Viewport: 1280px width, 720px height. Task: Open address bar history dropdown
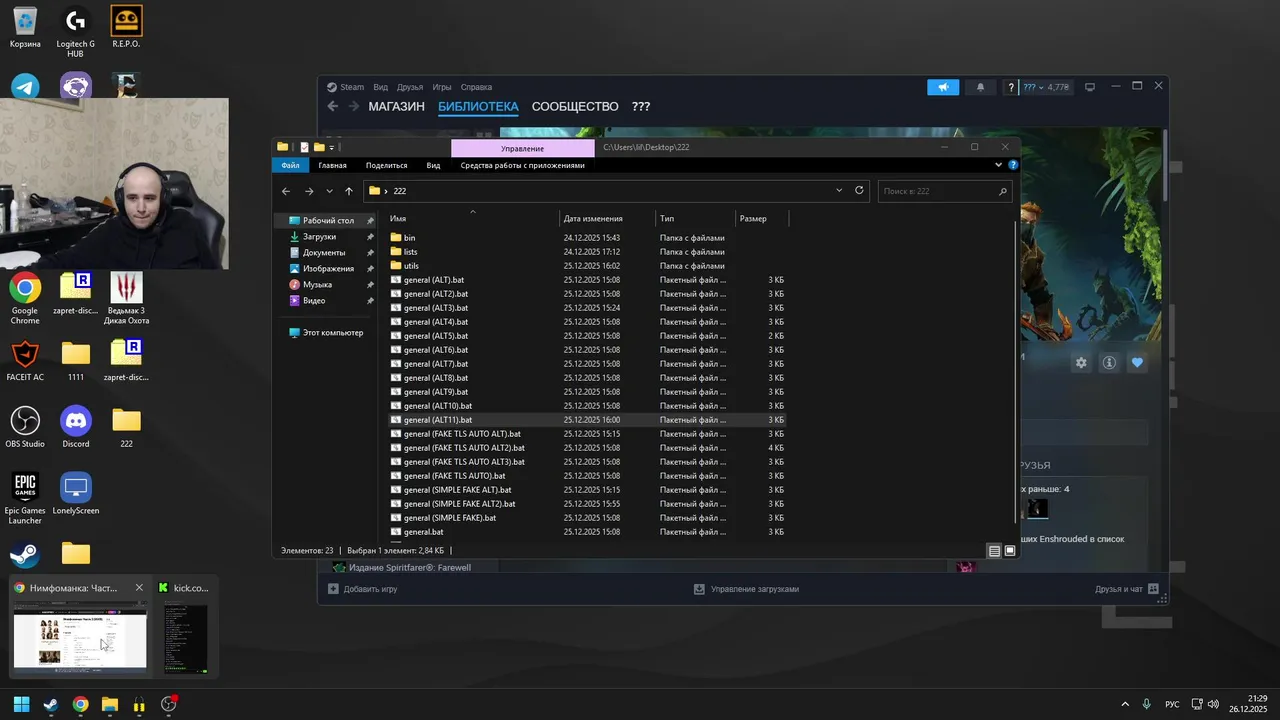coord(839,190)
